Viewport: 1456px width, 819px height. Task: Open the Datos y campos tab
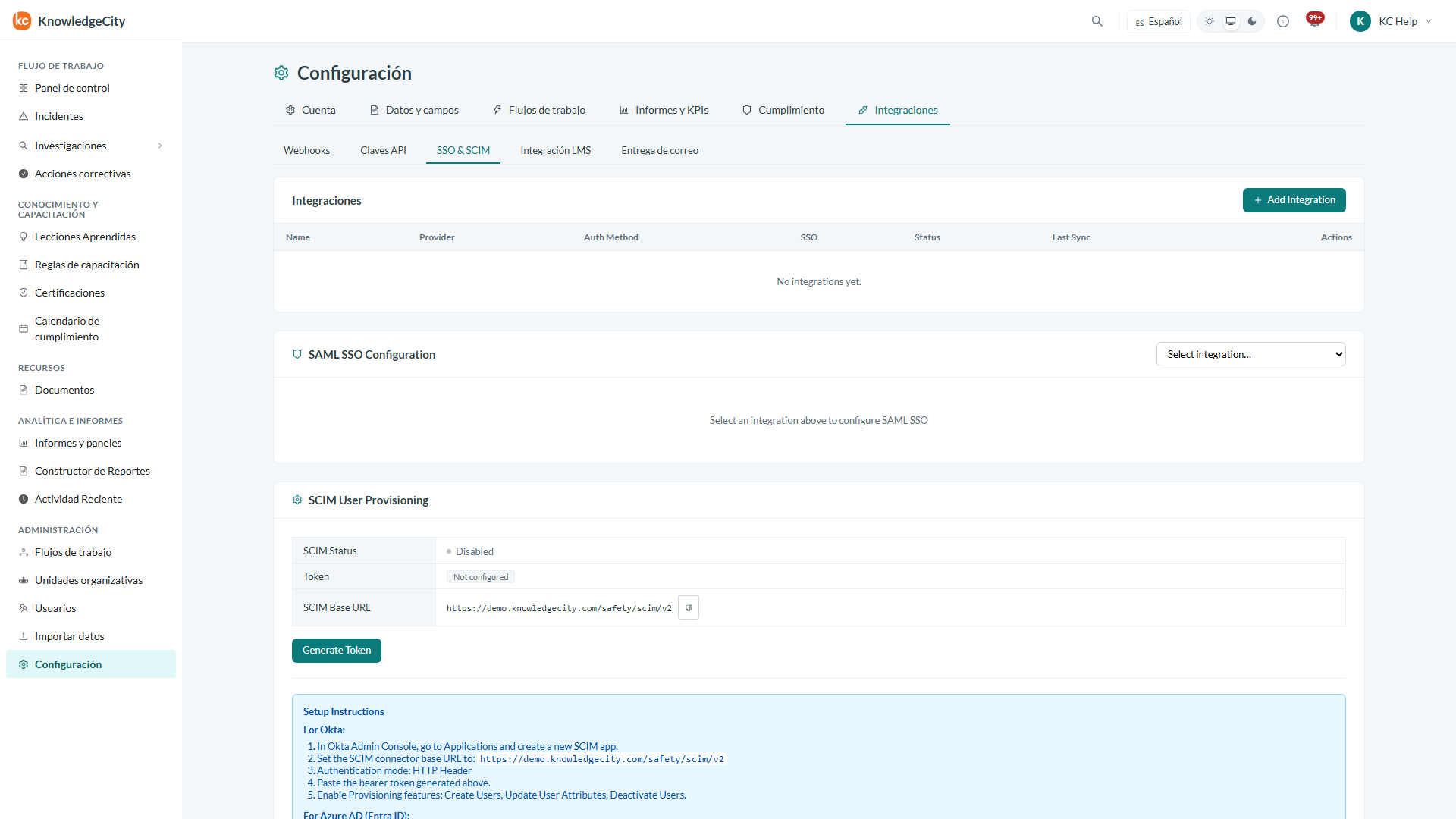coord(414,110)
